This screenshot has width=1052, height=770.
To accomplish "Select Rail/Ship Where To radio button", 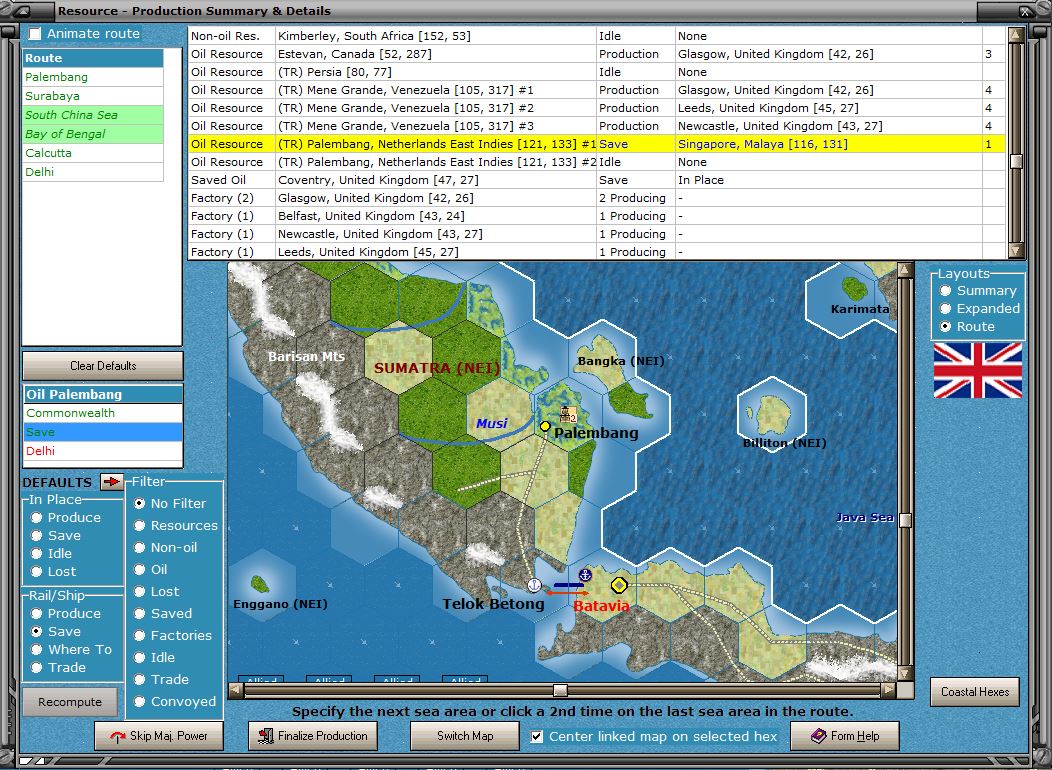I will [36, 649].
